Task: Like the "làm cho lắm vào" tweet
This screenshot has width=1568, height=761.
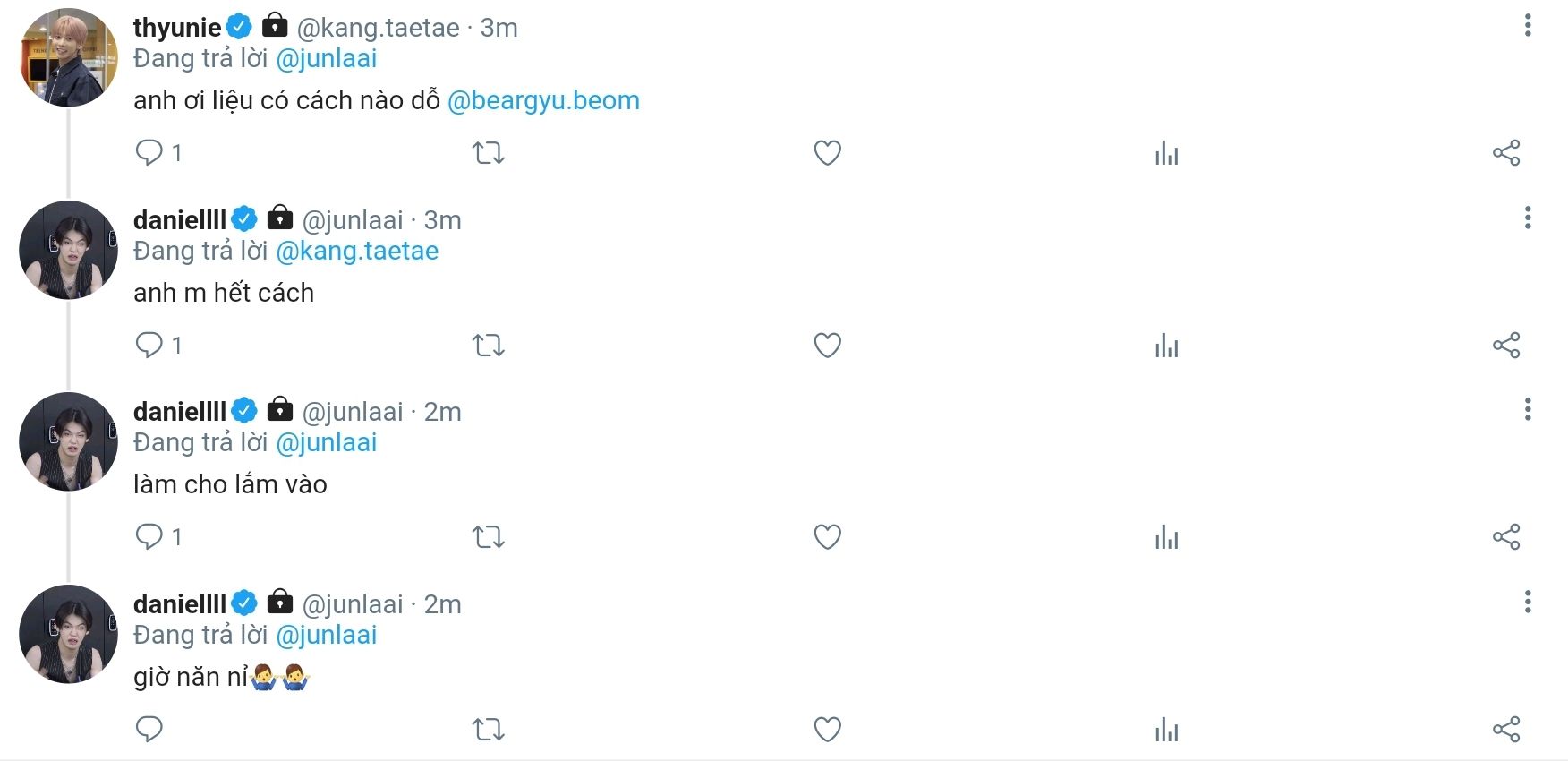Action: click(x=827, y=537)
